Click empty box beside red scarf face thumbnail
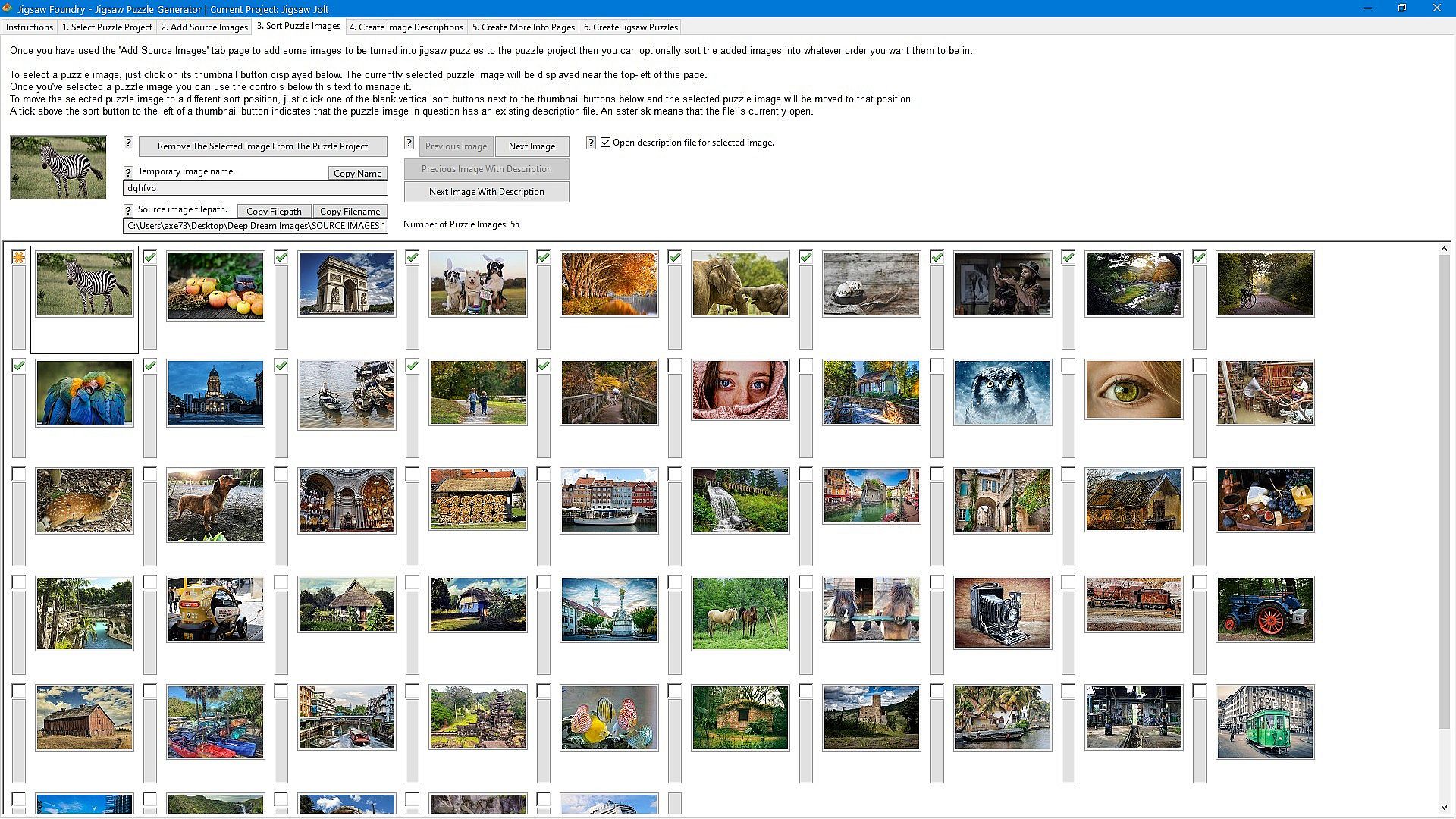 [x=674, y=366]
